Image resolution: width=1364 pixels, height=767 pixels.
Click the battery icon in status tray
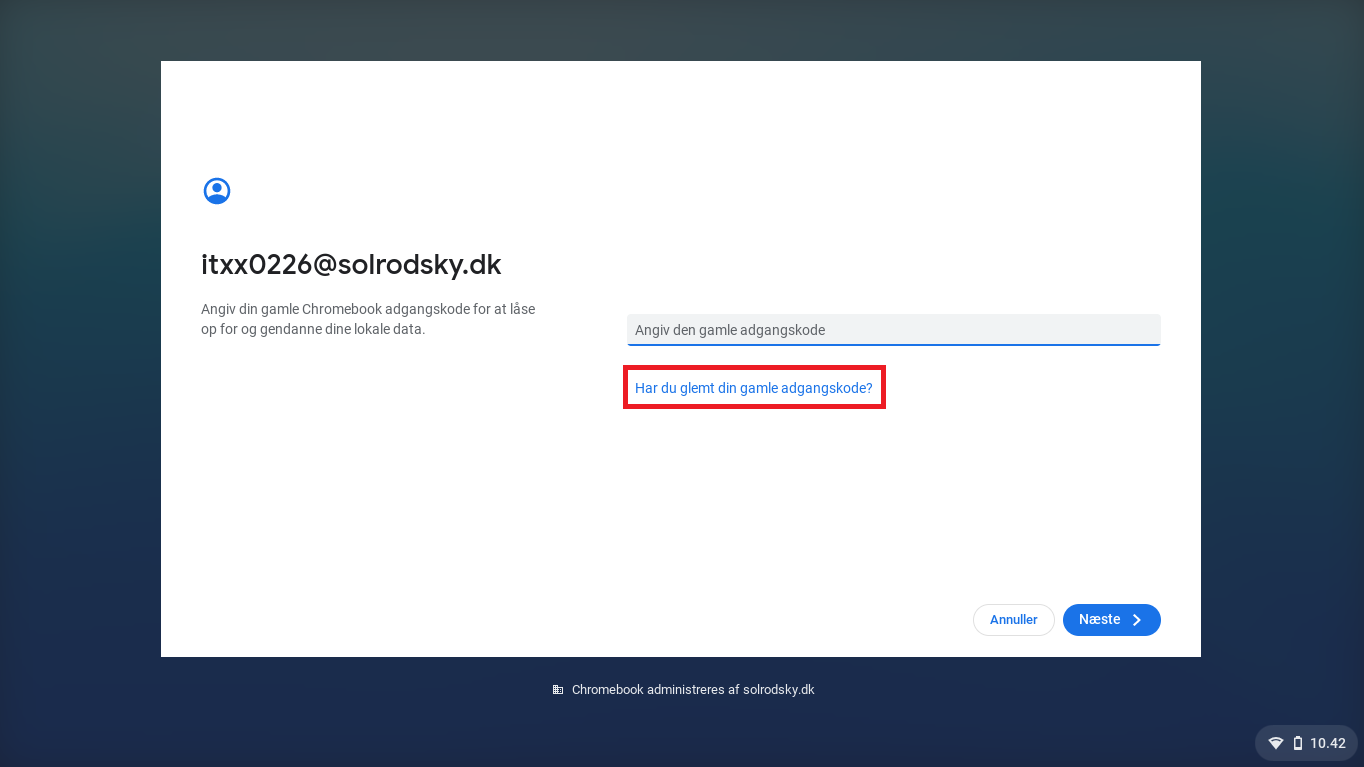click(x=1298, y=743)
